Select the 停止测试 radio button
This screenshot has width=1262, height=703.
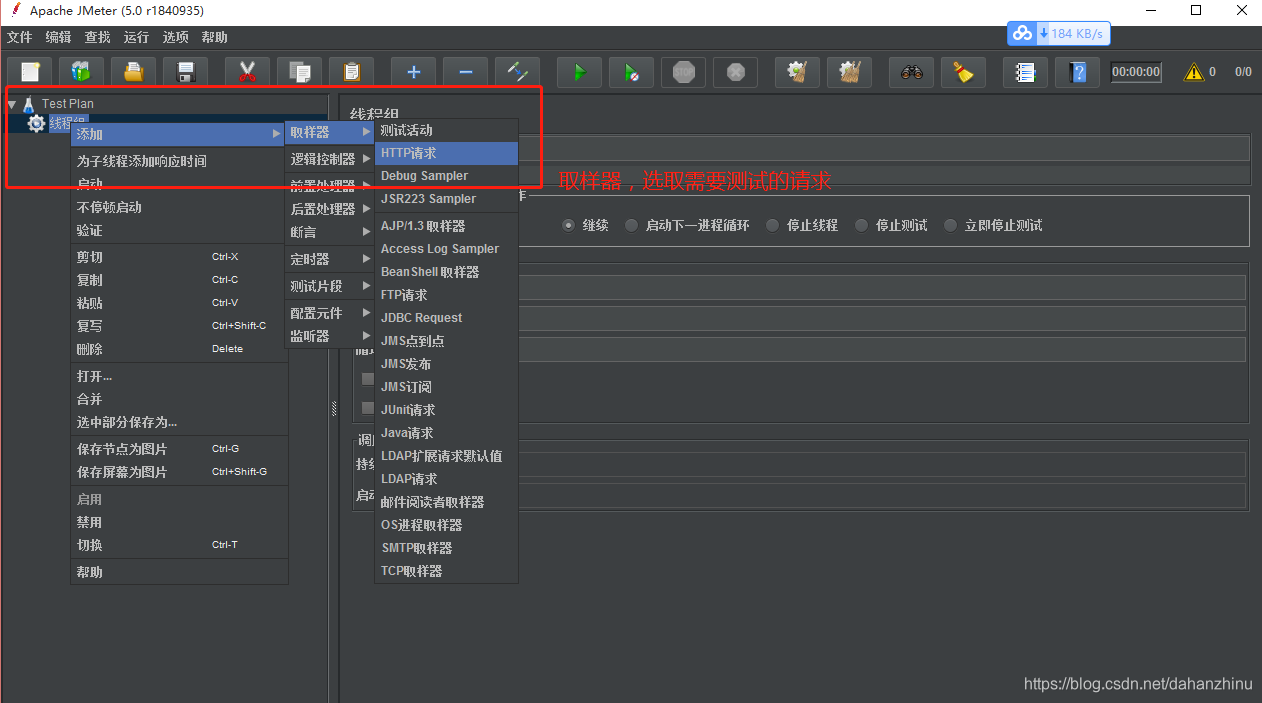[x=861, y=225]
